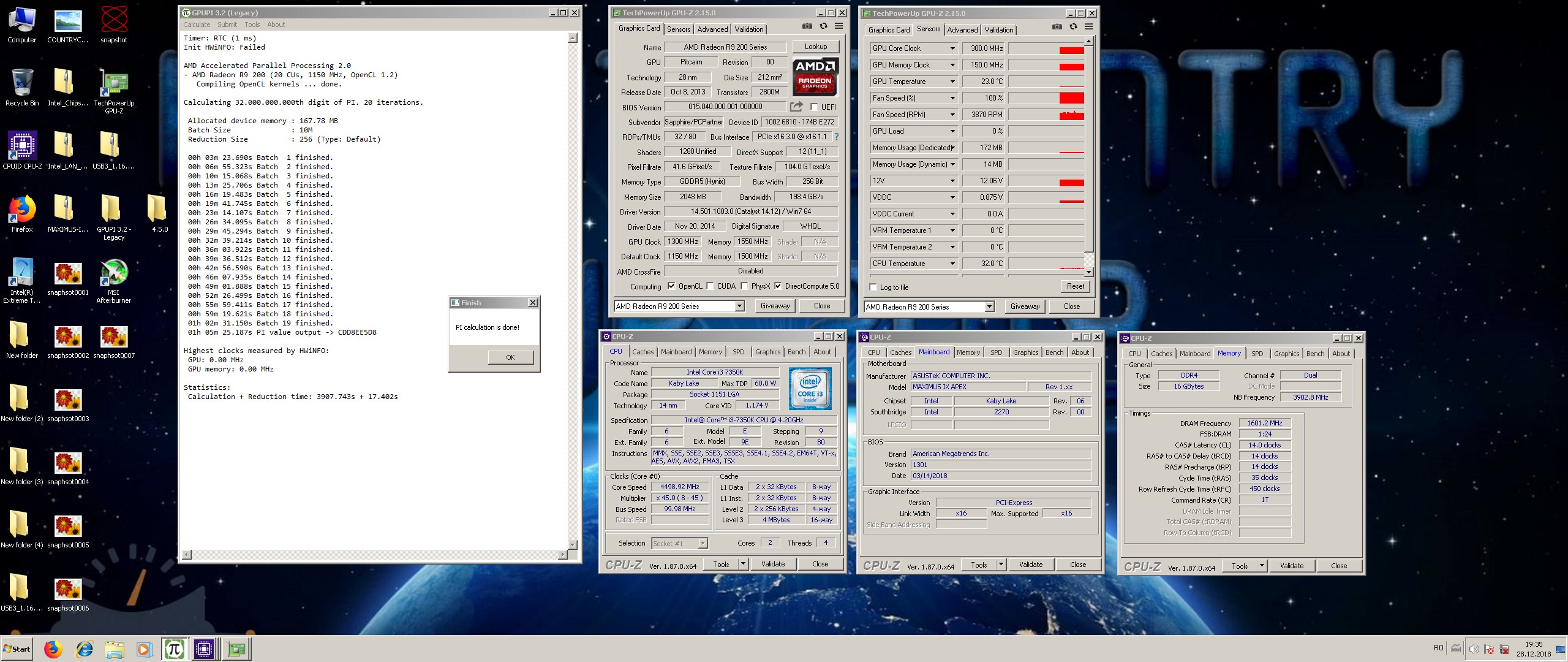This screenshot has width=1568, height=662.
Task: Switch to SPD tab in CPU-Z Memory window
Action: pos(1257,354)
